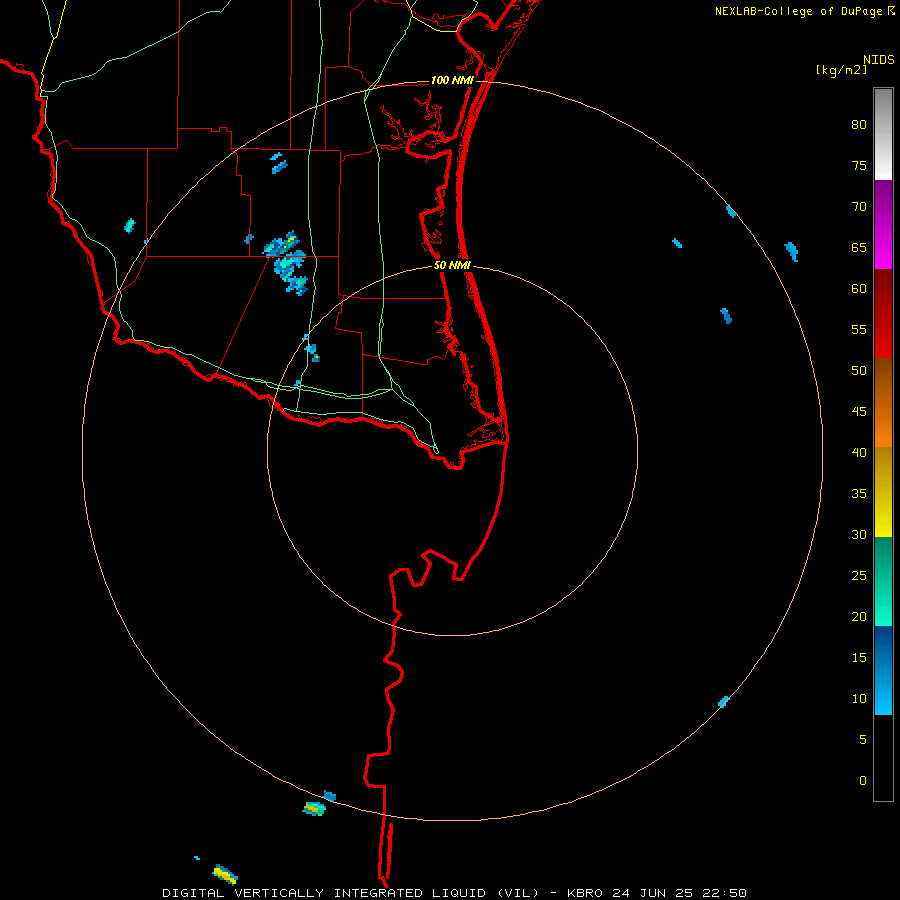
Task: Click the scale value 10
Action: 859,699
